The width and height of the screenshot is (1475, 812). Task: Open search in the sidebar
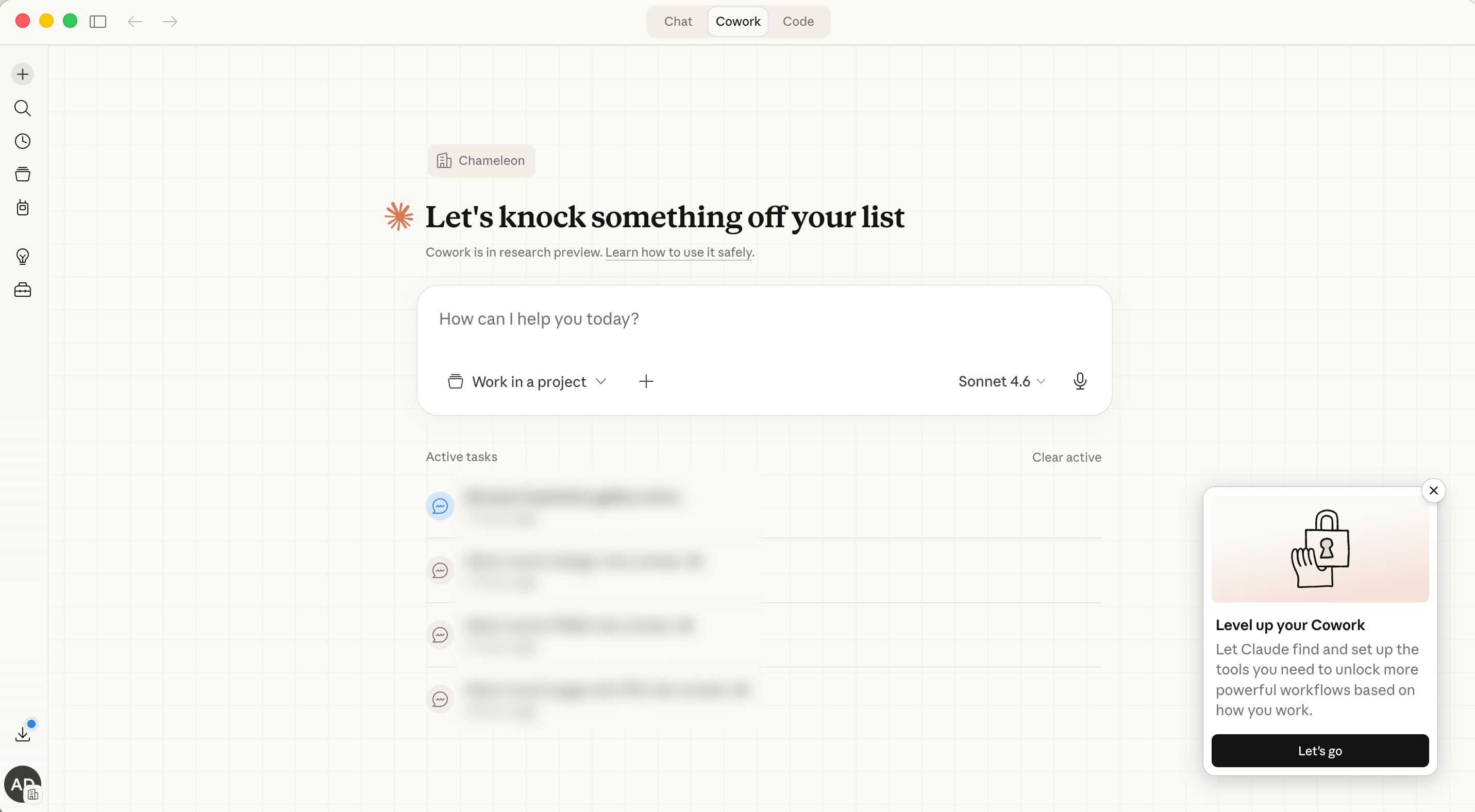tap(22, 108)
